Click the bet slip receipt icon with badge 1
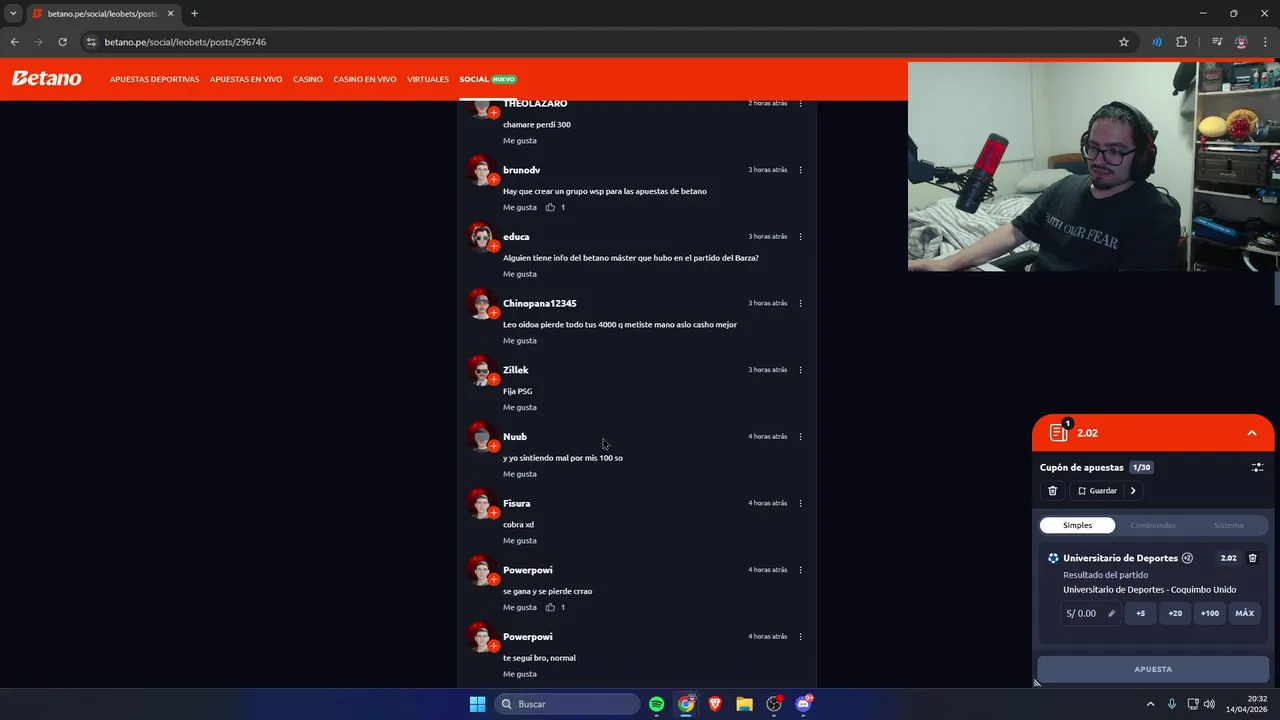 click(x=1059, y=432)
